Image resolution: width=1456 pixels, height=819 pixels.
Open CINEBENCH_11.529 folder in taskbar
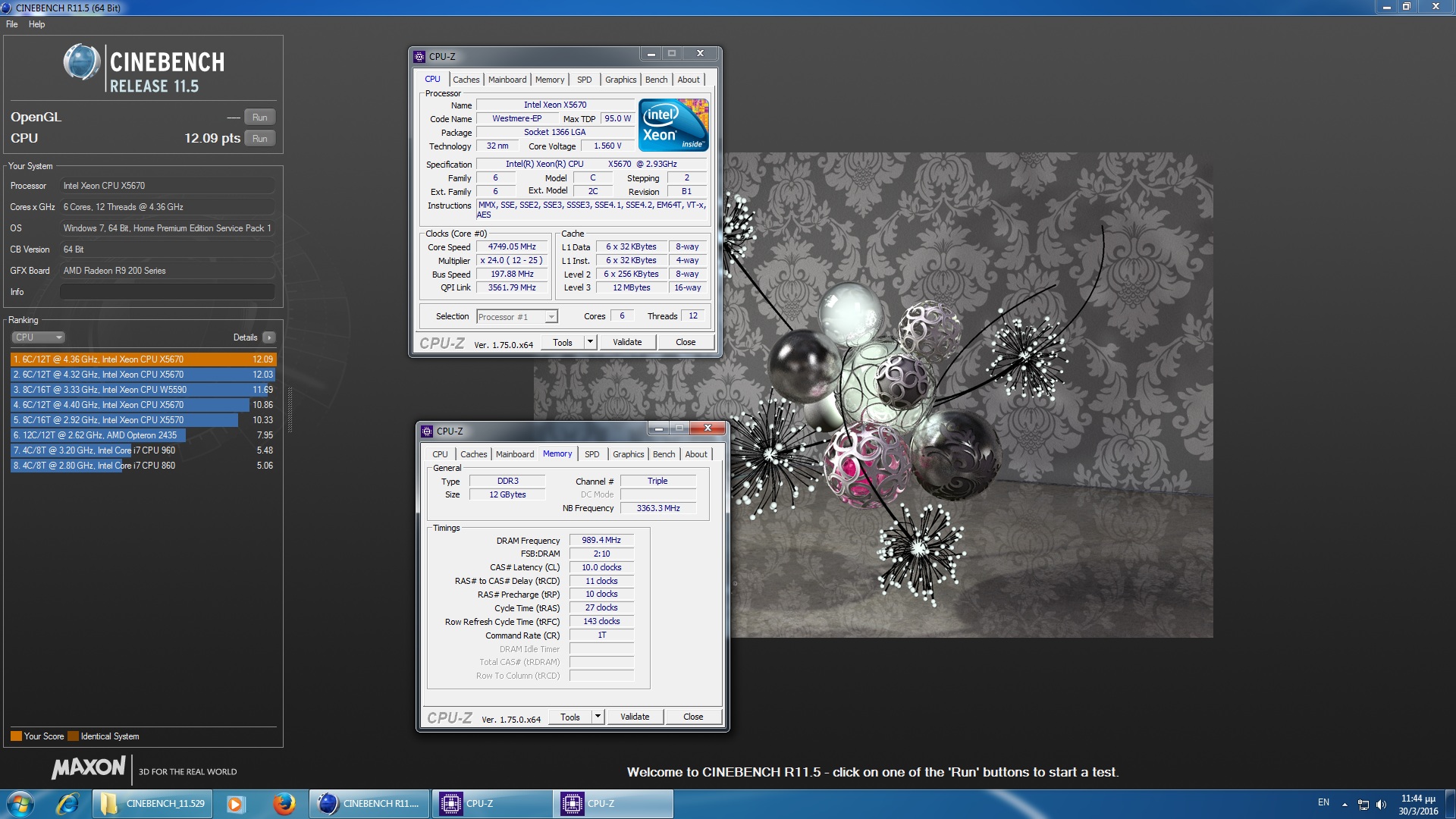(x=152, y=804)
